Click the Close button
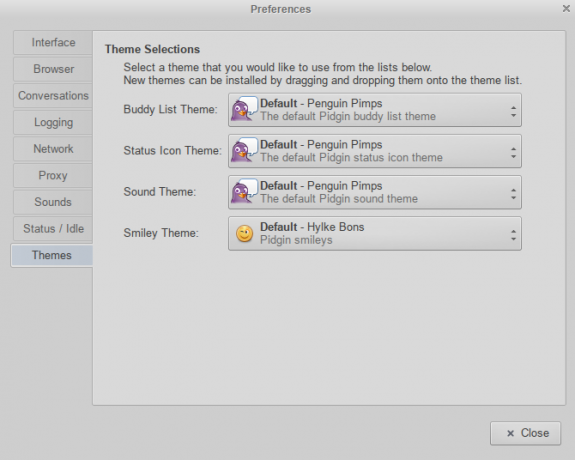 pos(525,433)
